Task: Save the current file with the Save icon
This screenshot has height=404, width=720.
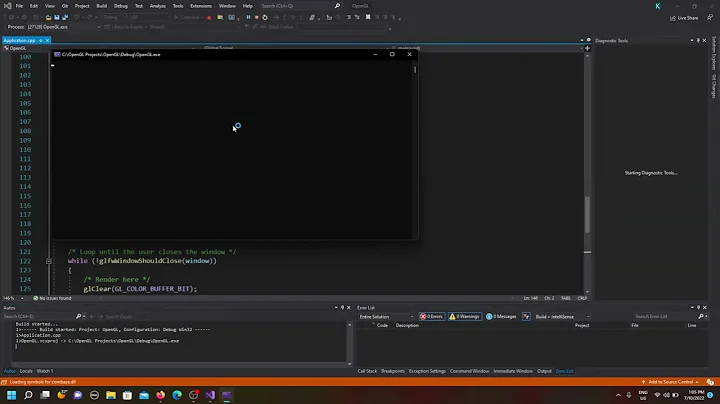Action: (x=56, y=17)
